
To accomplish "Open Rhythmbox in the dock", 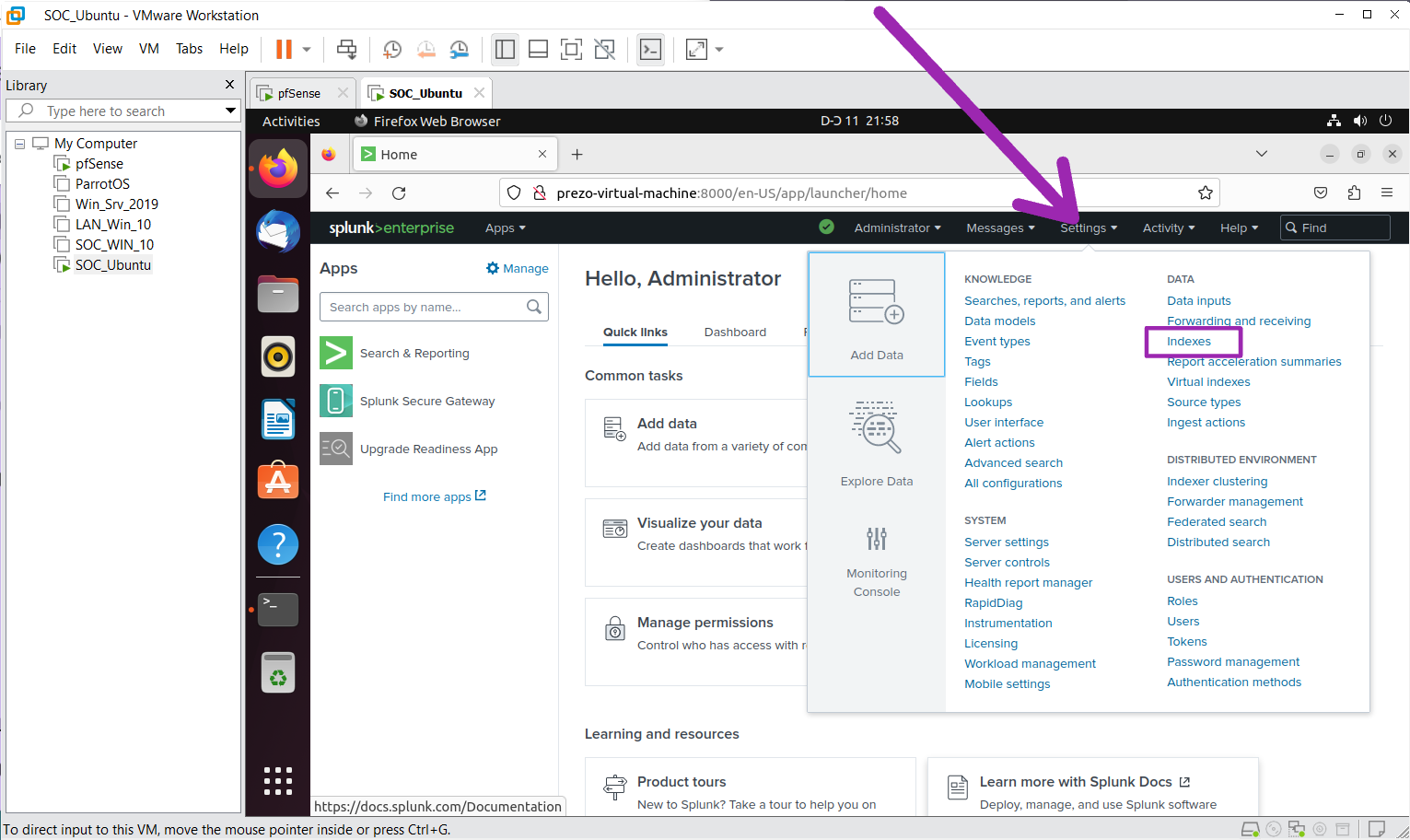I will (x=278, y=356).
